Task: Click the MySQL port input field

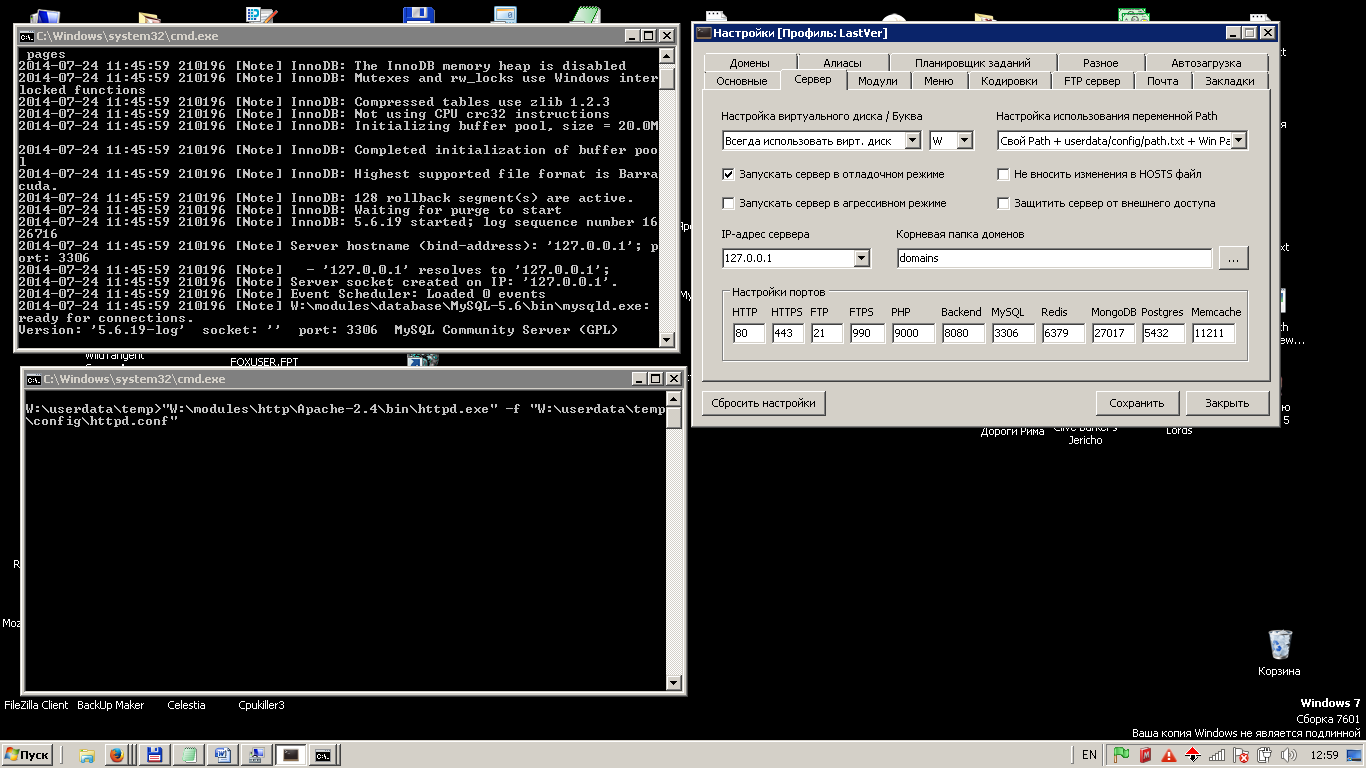Action: pyautogui.click(x=1012, y=333)
